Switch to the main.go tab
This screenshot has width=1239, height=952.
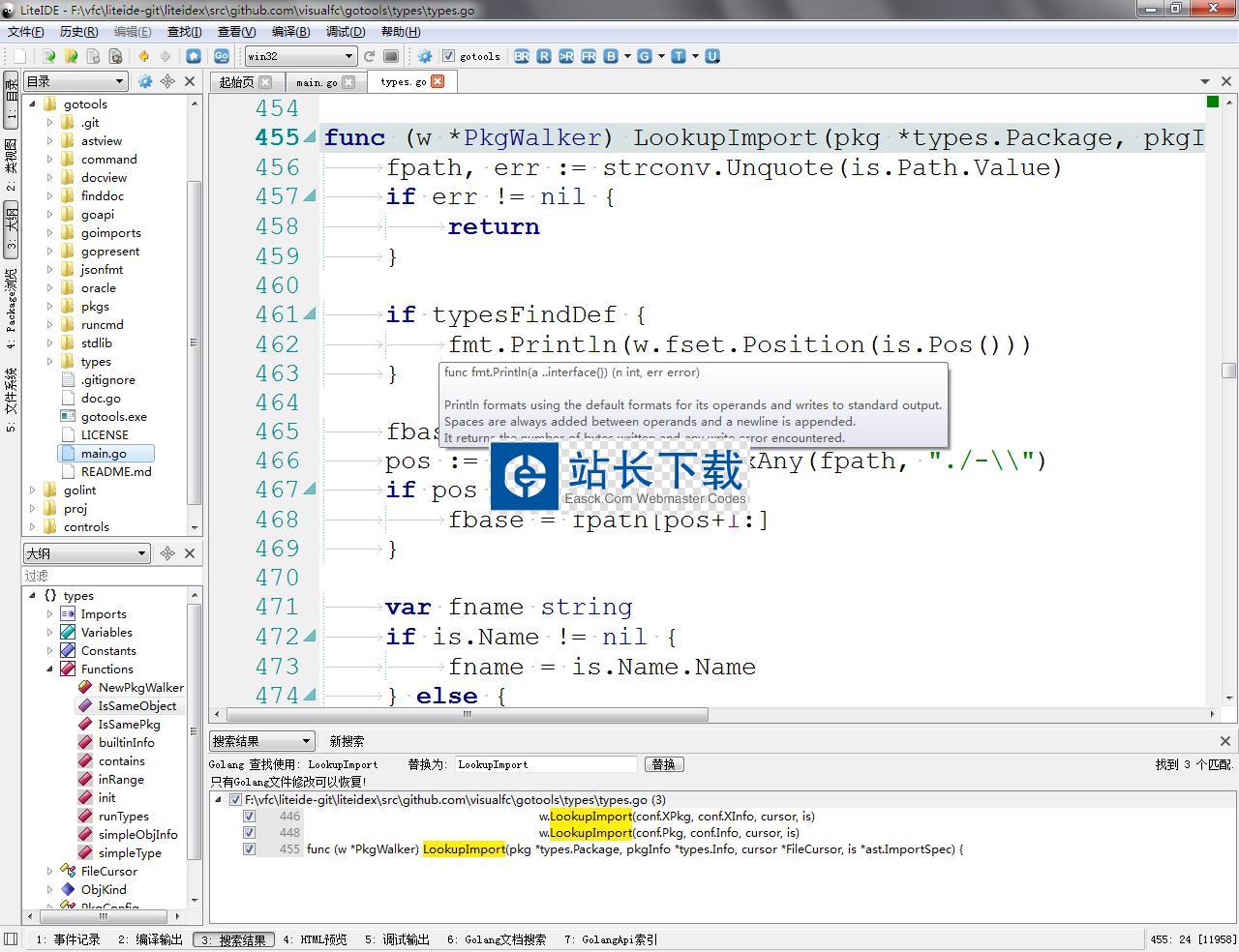[317, 82]
